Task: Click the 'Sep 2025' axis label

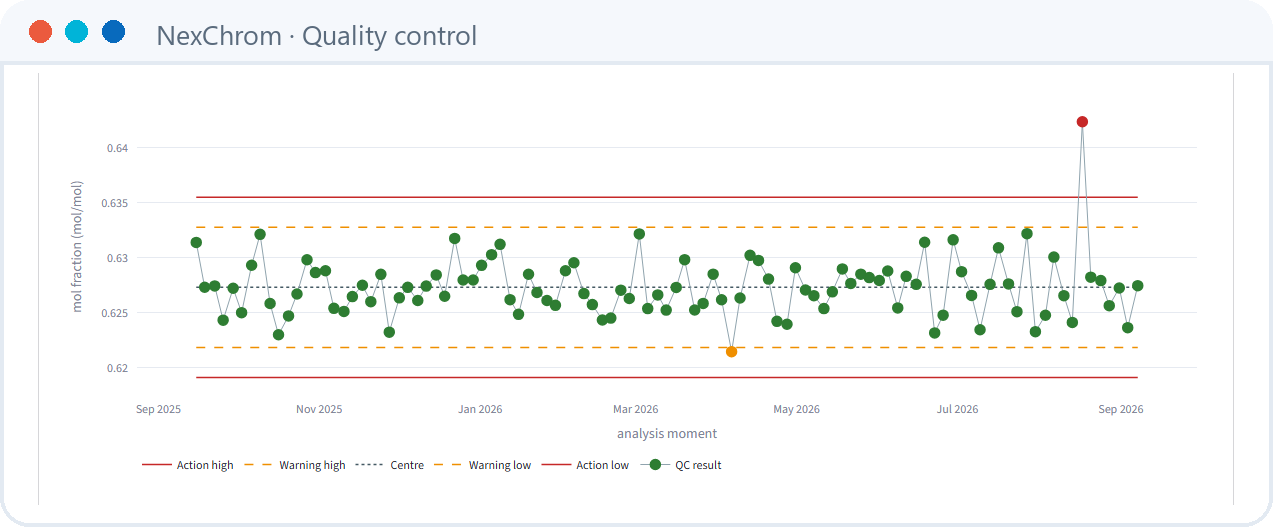Action: point(158,409)
